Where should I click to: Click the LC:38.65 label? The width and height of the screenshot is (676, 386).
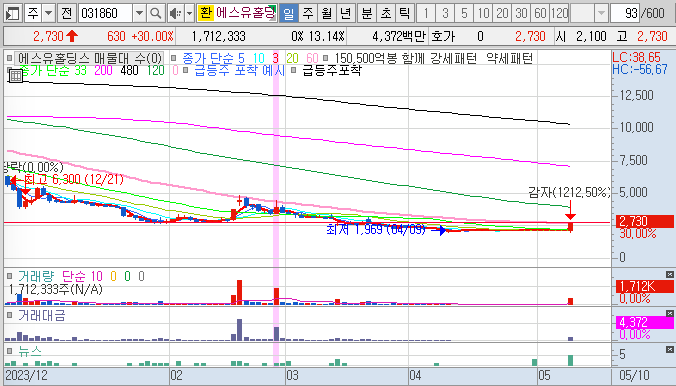tap(636, 57)
